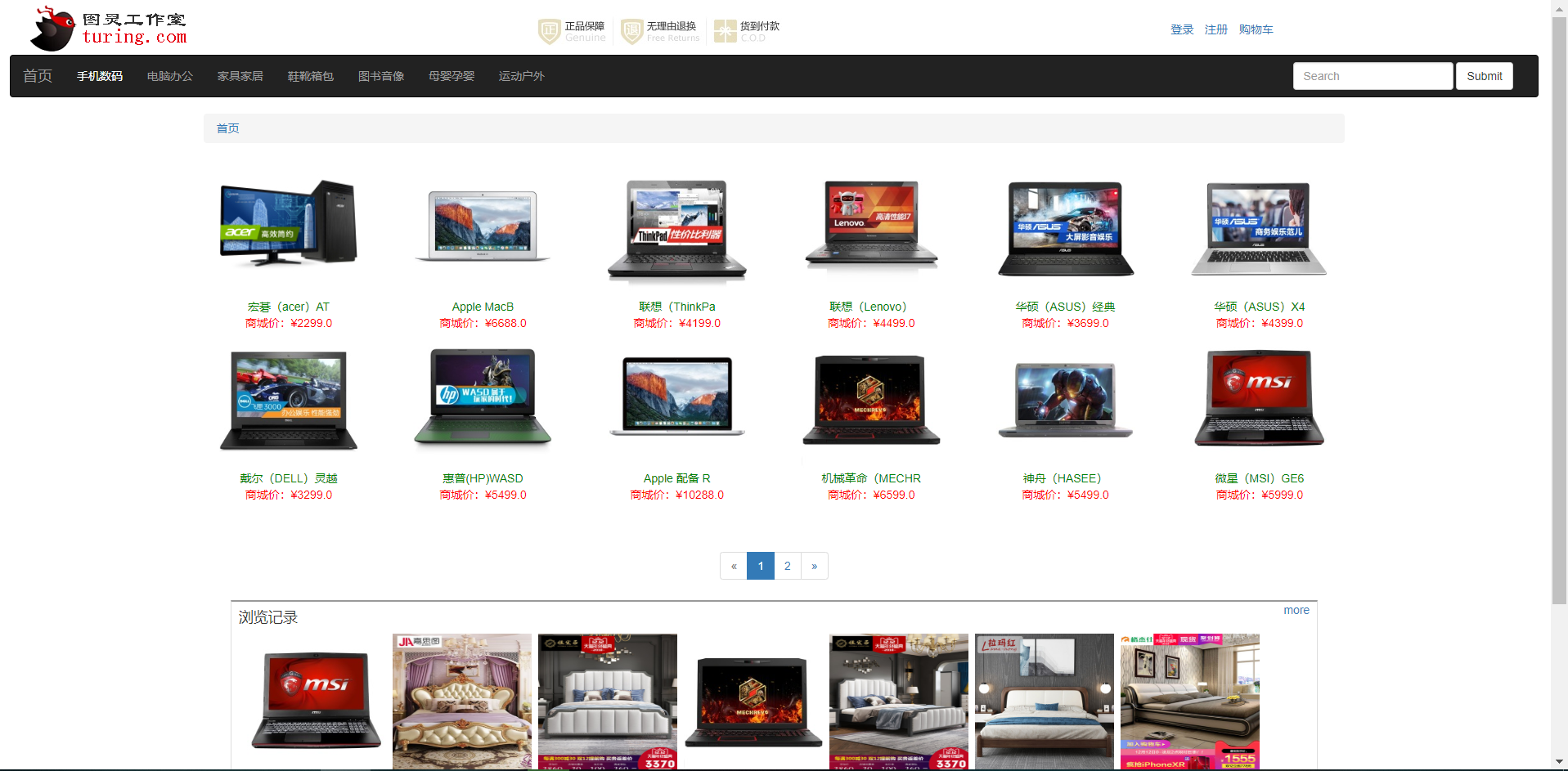Select the 母婴孕婴 category

[452, 76]
